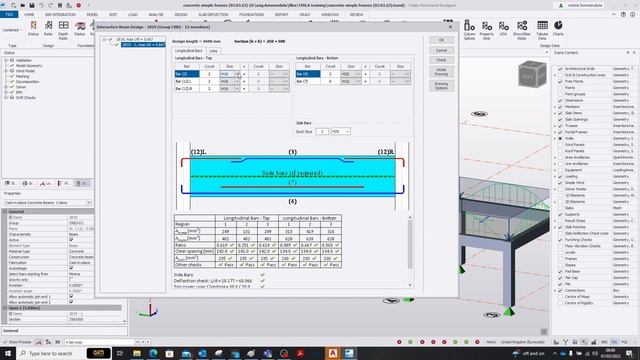Viewport: 640px width, 360px height.
Task: Enable the Points checkbox in Scene Content
Action: coord(560,88)
